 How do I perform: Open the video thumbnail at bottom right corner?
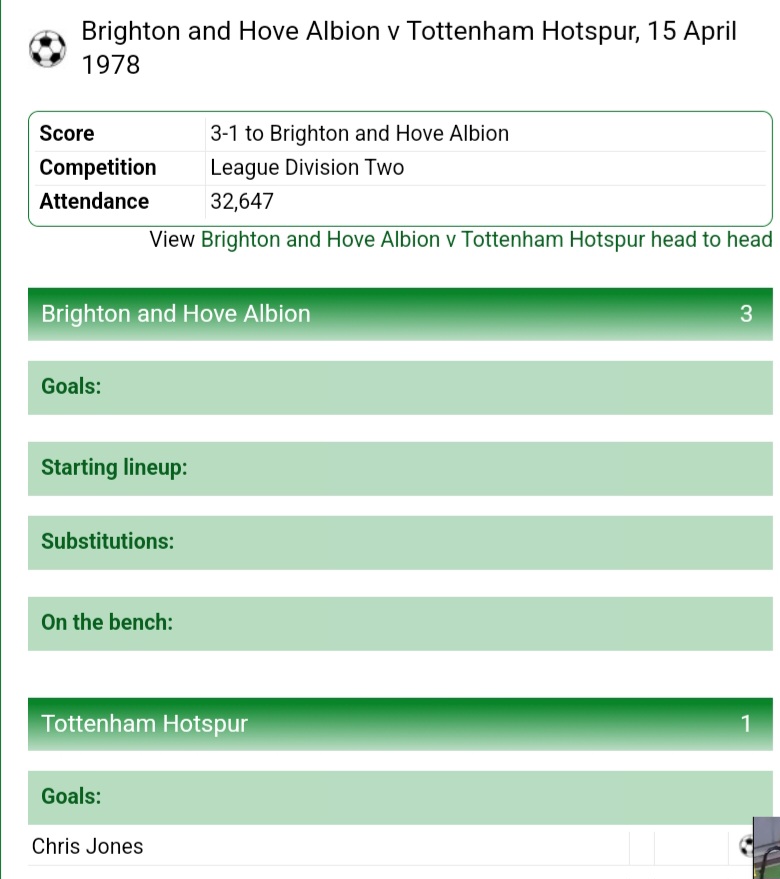767,848
